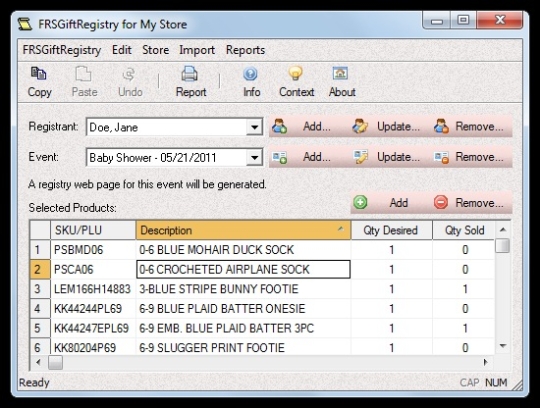Click the blue Info icon
Viewport: 540px width, 408px height.
click(x=250, y=74)
